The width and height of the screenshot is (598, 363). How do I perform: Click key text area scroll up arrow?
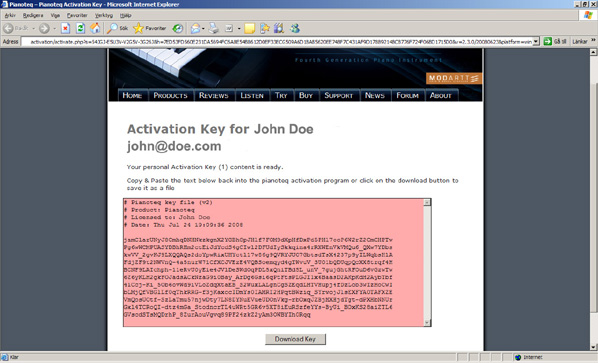(x=427, y=202)
